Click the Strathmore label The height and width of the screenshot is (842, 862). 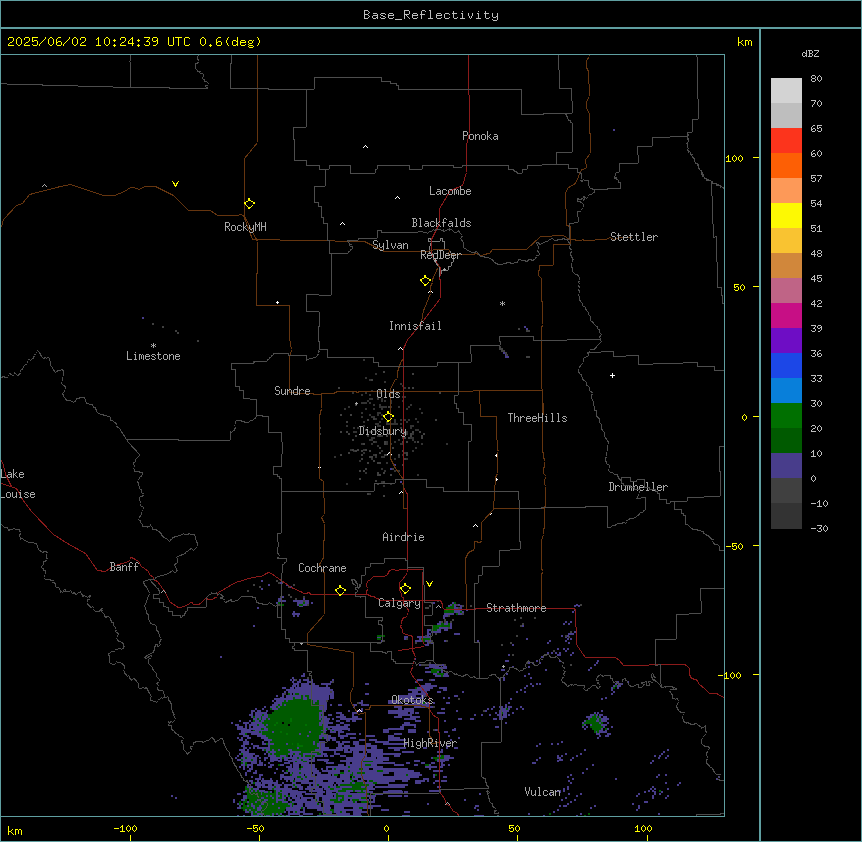click(516, 608)
